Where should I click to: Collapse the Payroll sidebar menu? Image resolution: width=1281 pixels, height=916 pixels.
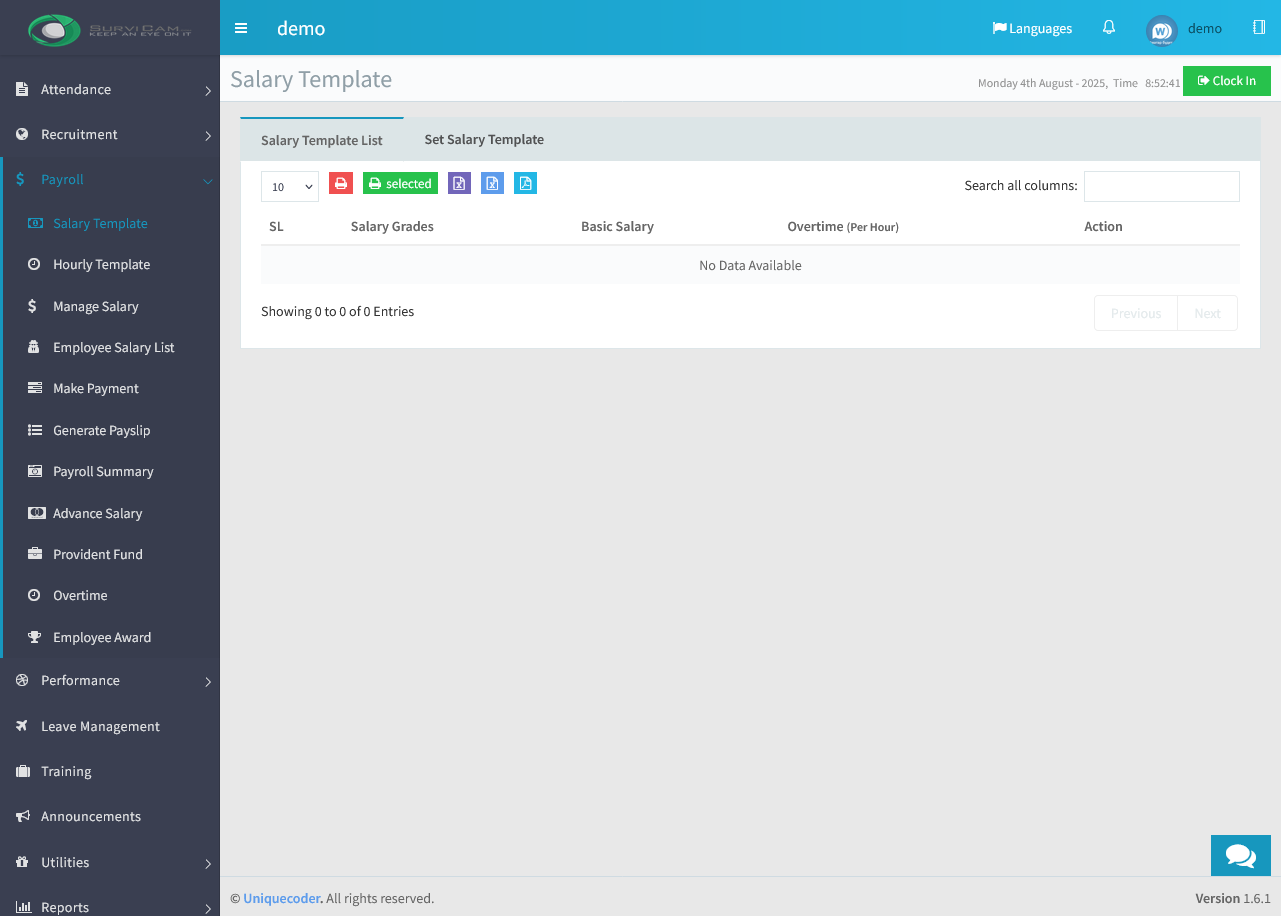pos(110,180)
